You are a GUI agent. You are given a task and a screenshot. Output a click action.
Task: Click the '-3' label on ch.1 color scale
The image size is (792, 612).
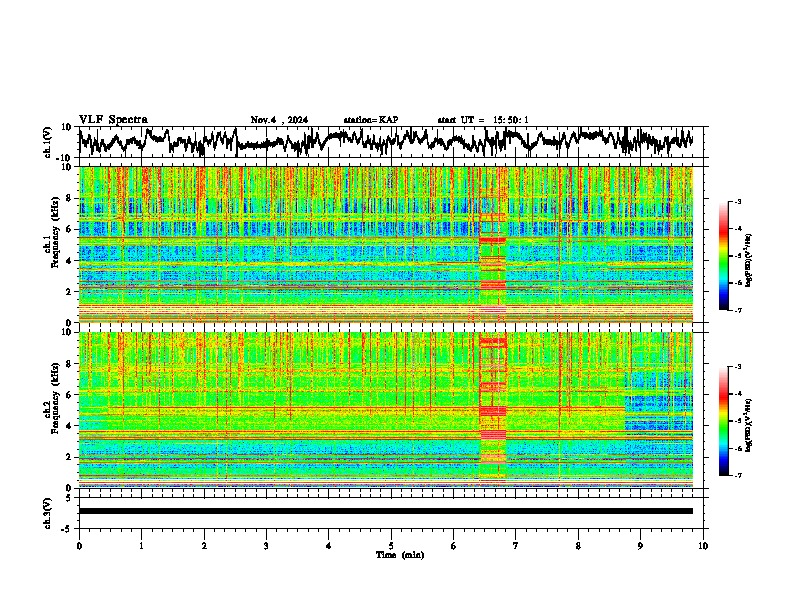point(738,201)
